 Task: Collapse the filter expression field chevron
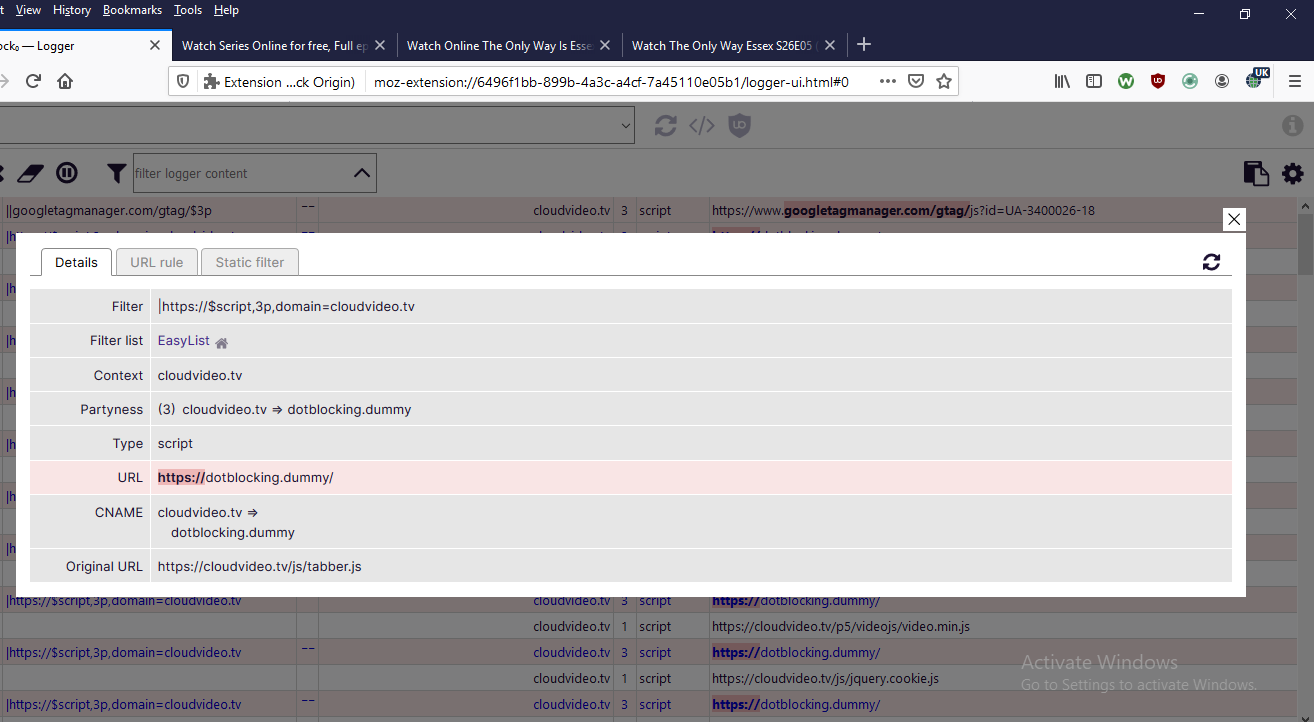(361, 172)
